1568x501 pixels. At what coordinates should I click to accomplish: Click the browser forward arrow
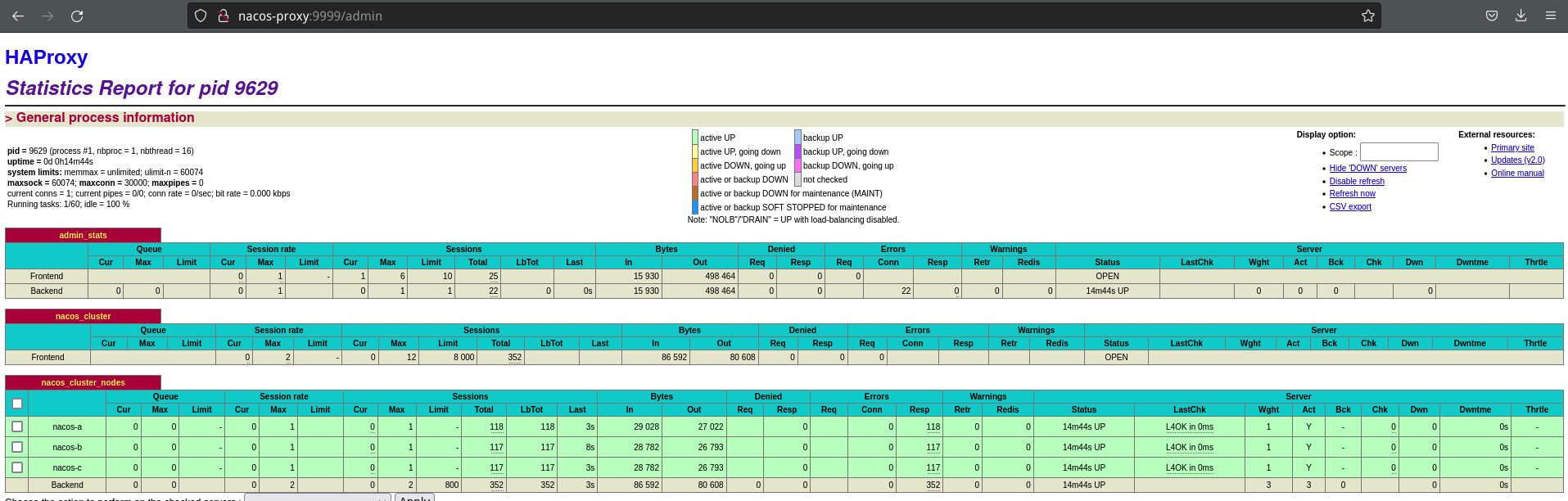click(x=47, y=16)
